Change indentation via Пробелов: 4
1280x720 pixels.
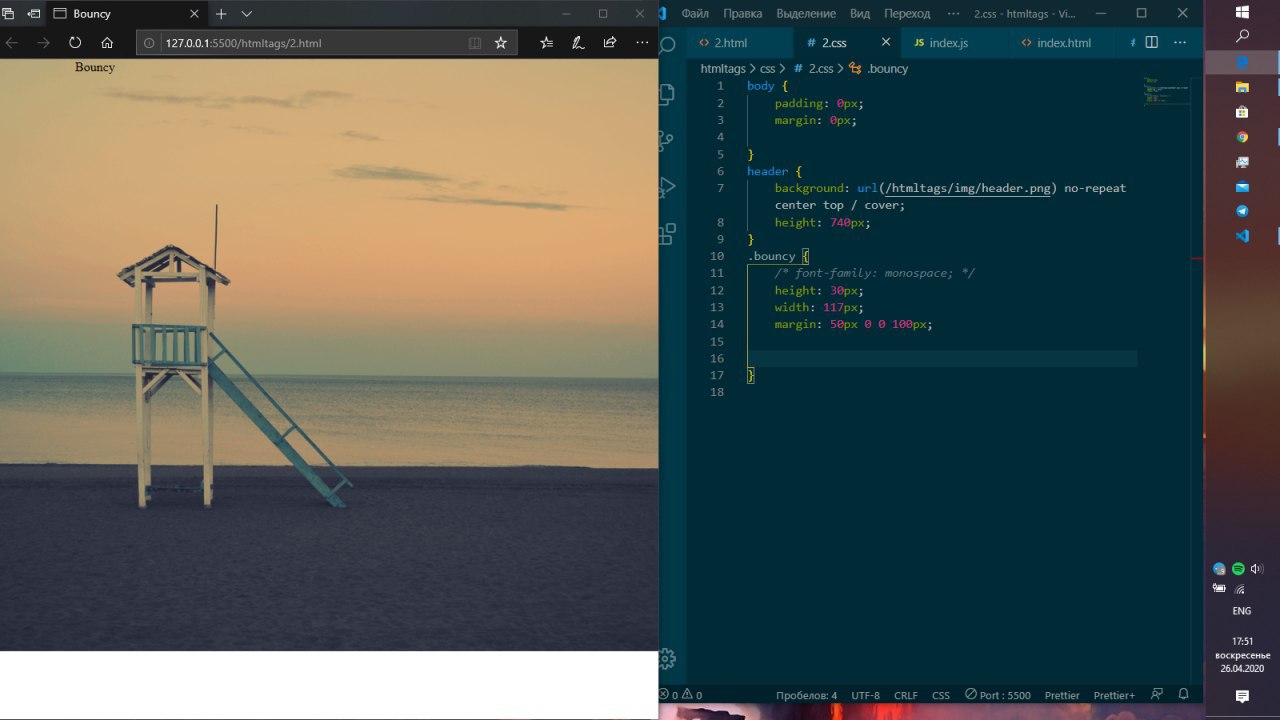806,695
